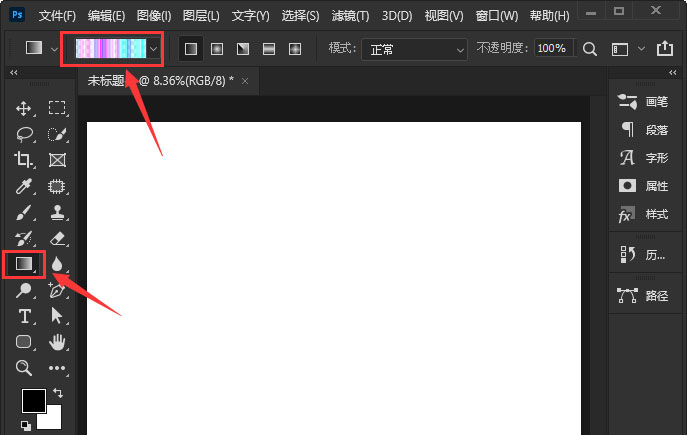
Task: Select the Lasso tool
Action: (x=24, y=134)
